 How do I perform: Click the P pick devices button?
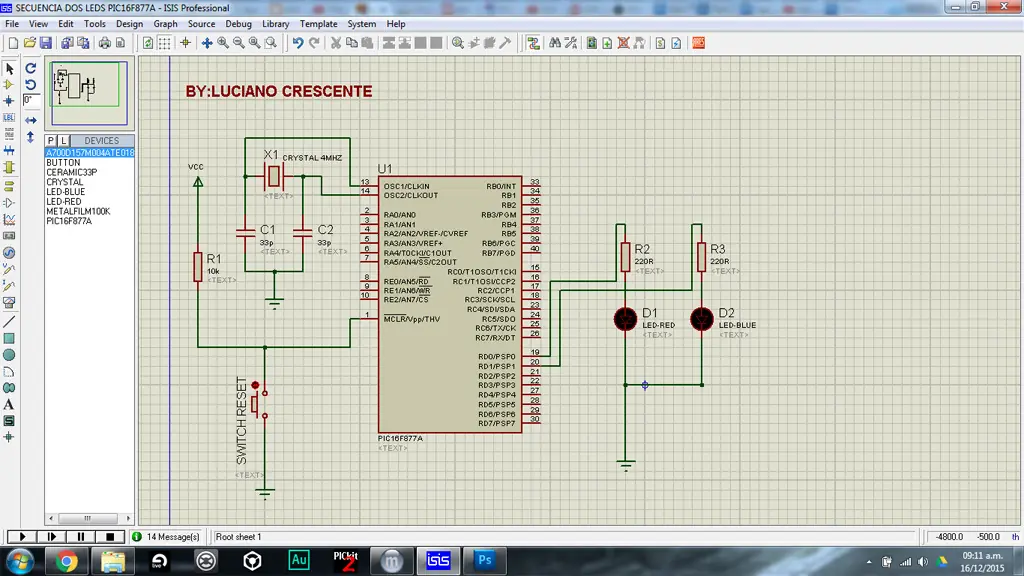[50, 140]
